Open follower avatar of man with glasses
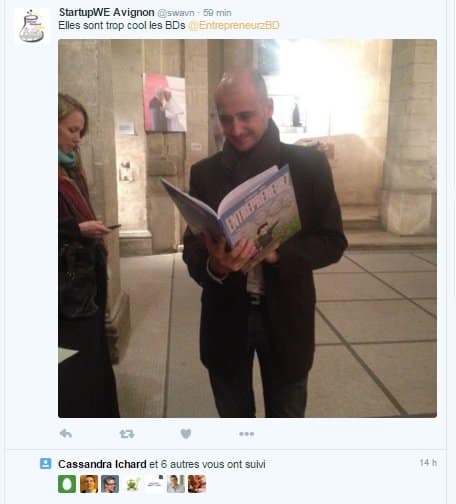The image size is (456, 504). (110, 484)
